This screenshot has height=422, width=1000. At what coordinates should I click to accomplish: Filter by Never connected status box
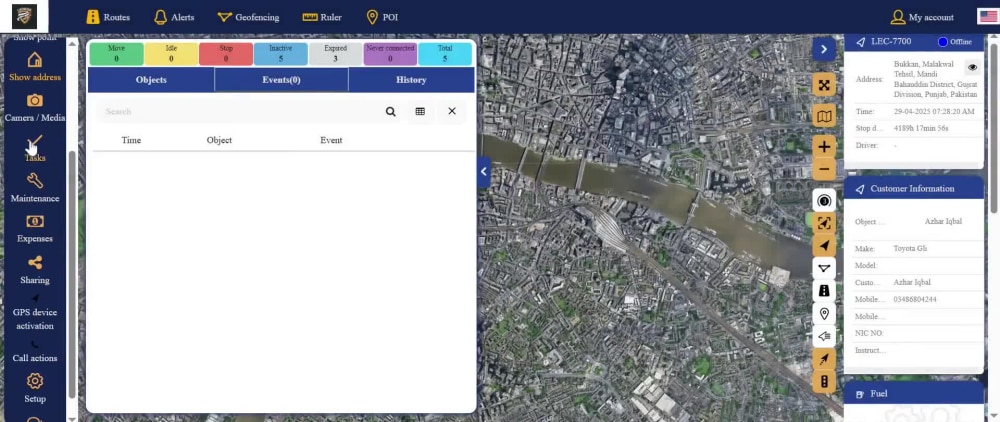point(390,54)
